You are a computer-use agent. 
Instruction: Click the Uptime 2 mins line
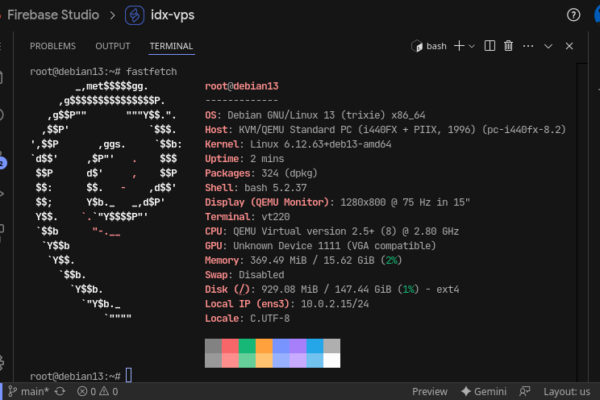[x=245, y=159]
